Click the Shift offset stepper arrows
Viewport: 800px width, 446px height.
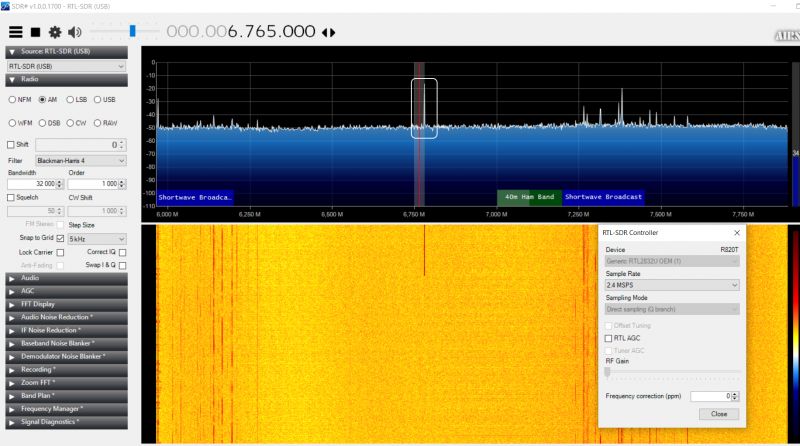tap(121, 145)
